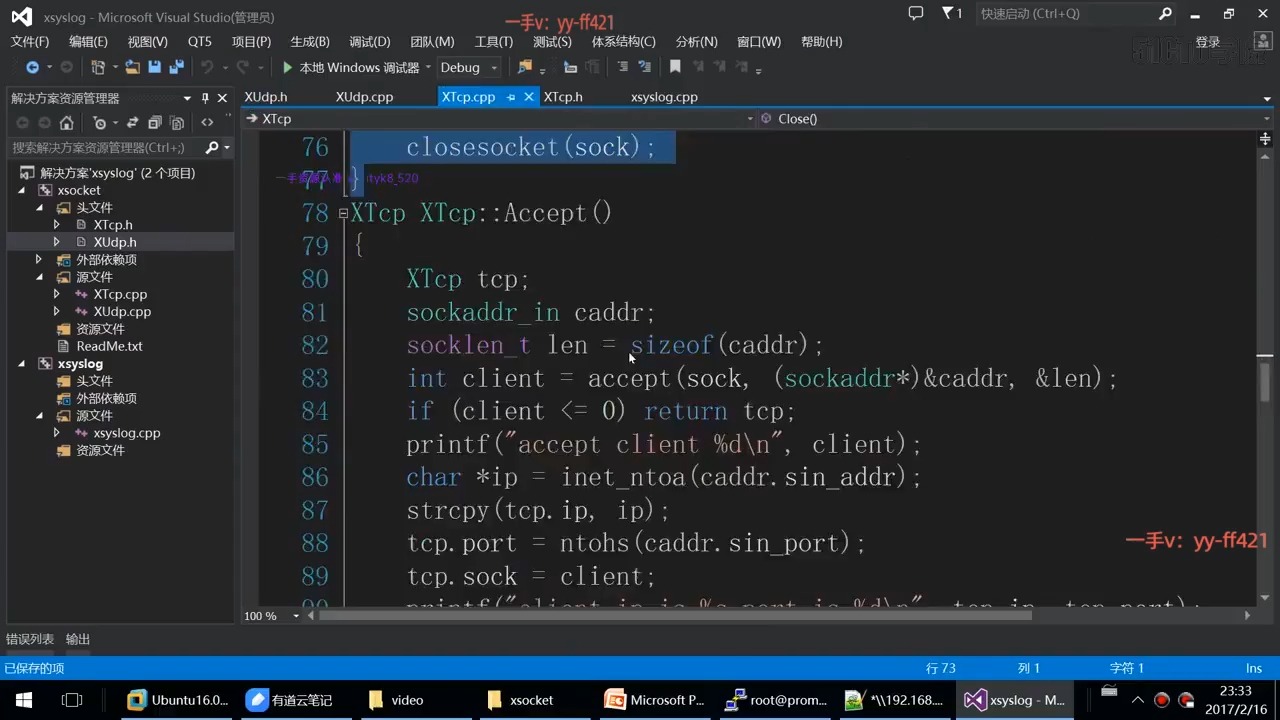Open the QT5 menu
This screenshot has height=720, width=1280.
200,41
